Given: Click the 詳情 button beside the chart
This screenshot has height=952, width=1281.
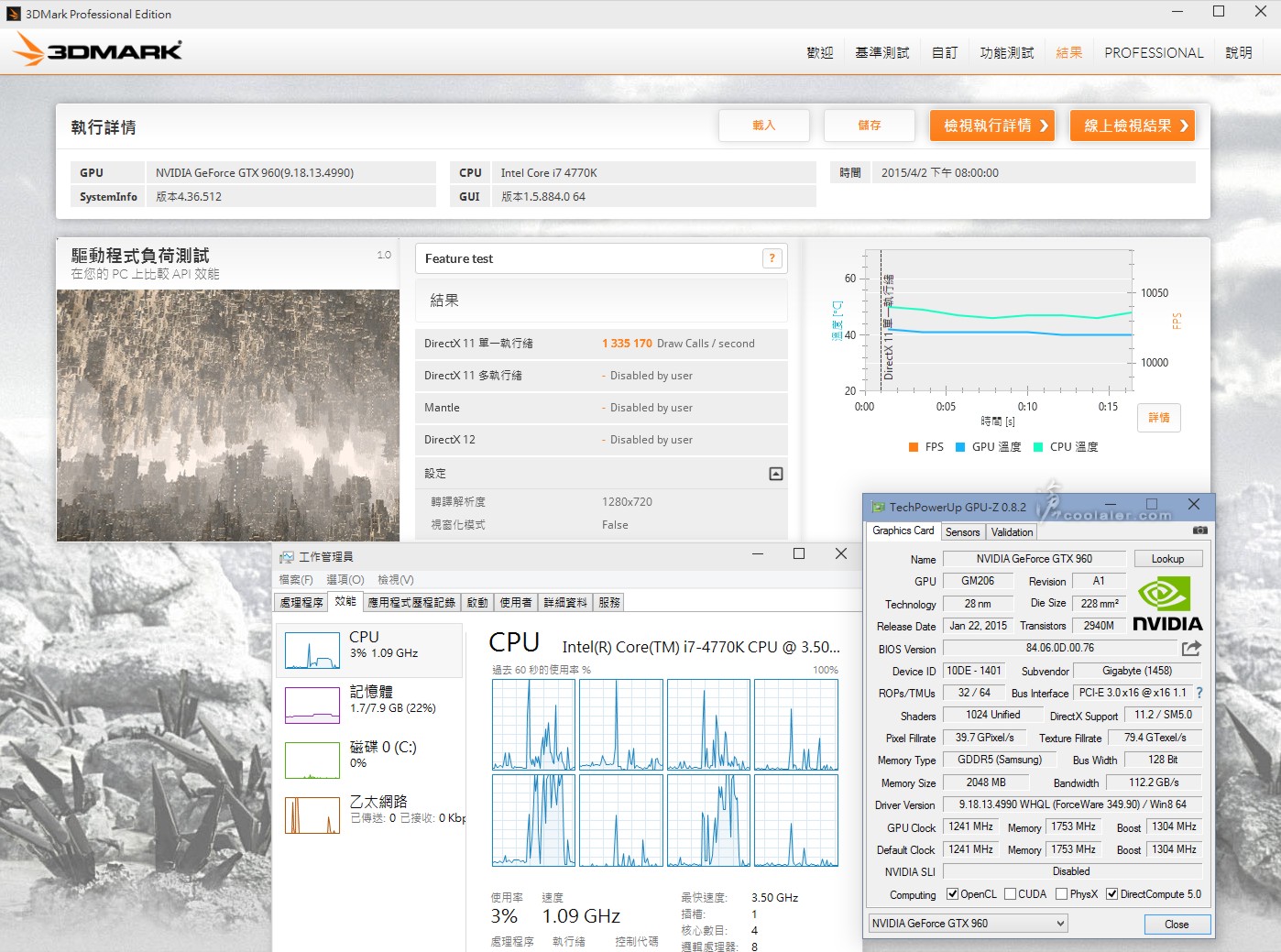Looking at the screenshot, I should click(1159, 418).
